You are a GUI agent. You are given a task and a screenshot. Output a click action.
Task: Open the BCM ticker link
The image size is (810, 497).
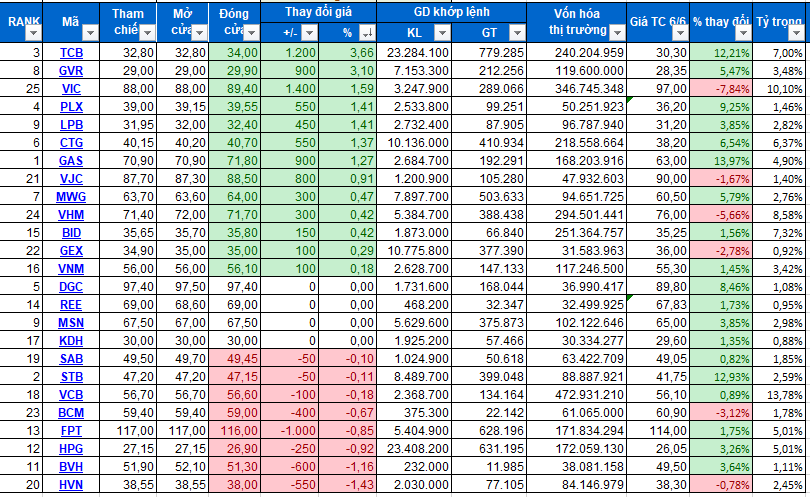[71, 413]
